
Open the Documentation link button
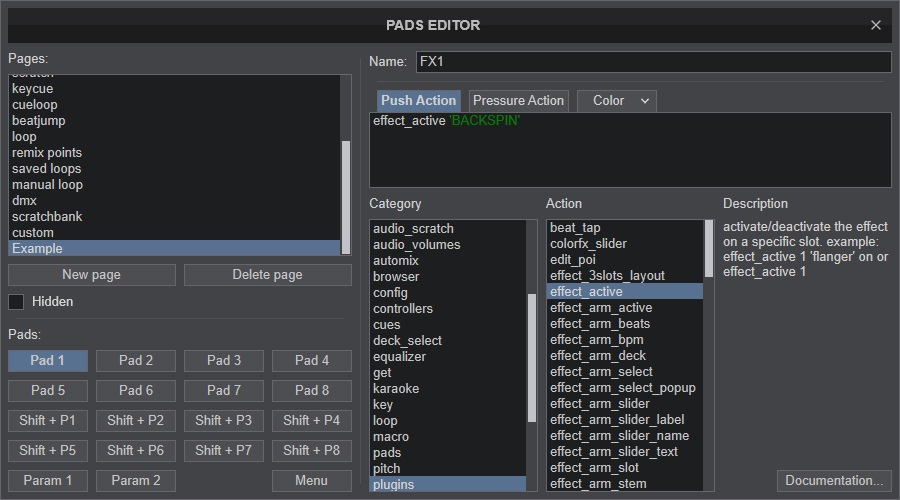click(x=834, y=481)
